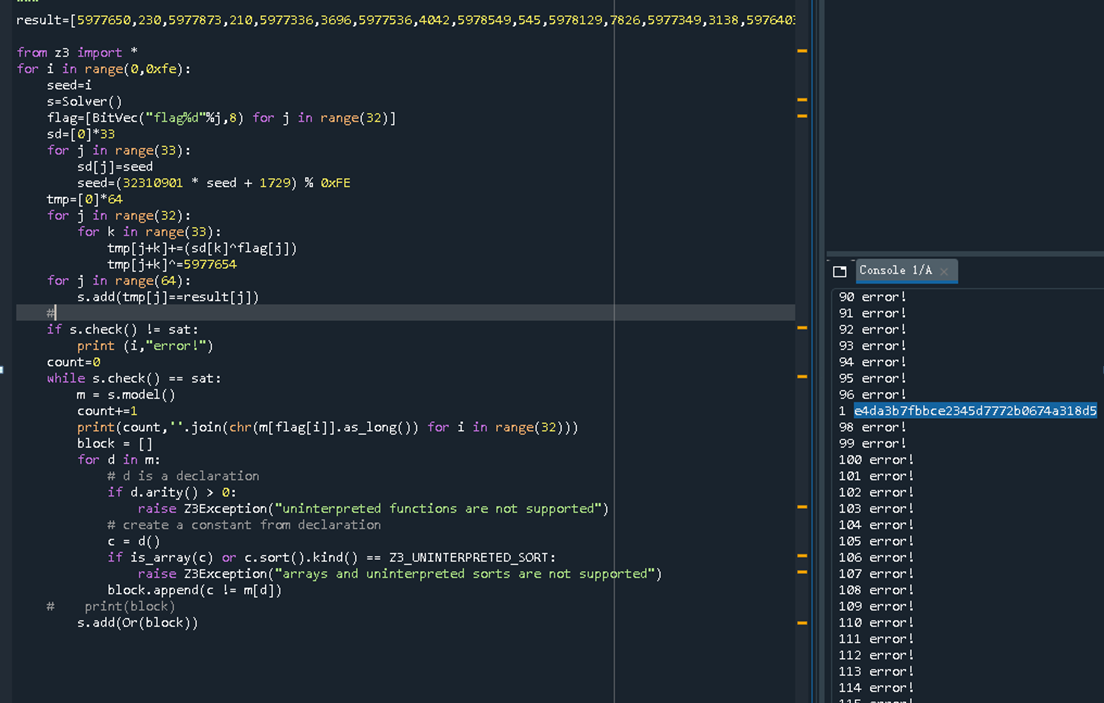Click the 'sd=[0]*33' code line
Image resolution: width=1104 pixels, height=703 pixels.
tap(80, 134)
